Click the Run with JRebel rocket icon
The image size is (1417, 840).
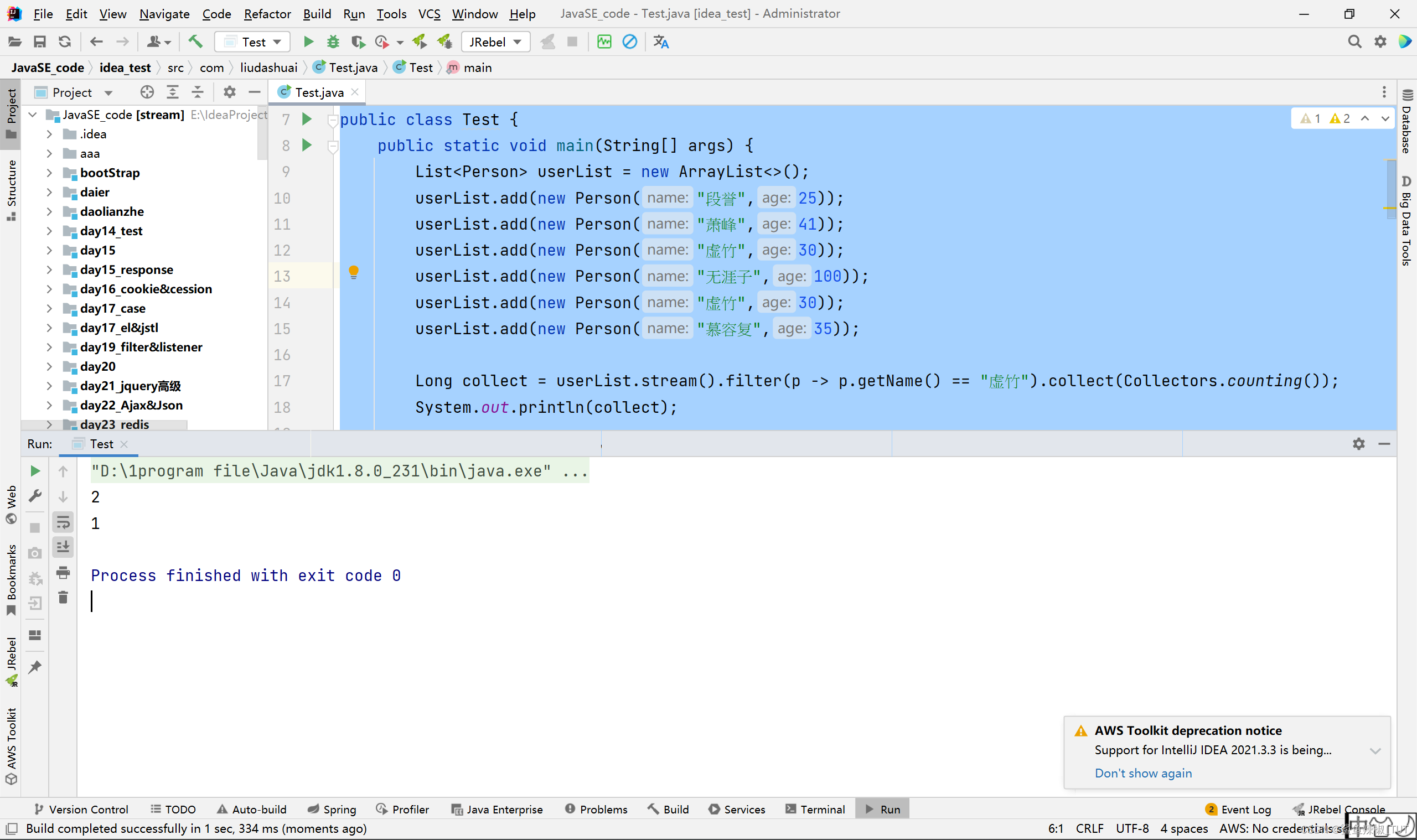(420, 42)
